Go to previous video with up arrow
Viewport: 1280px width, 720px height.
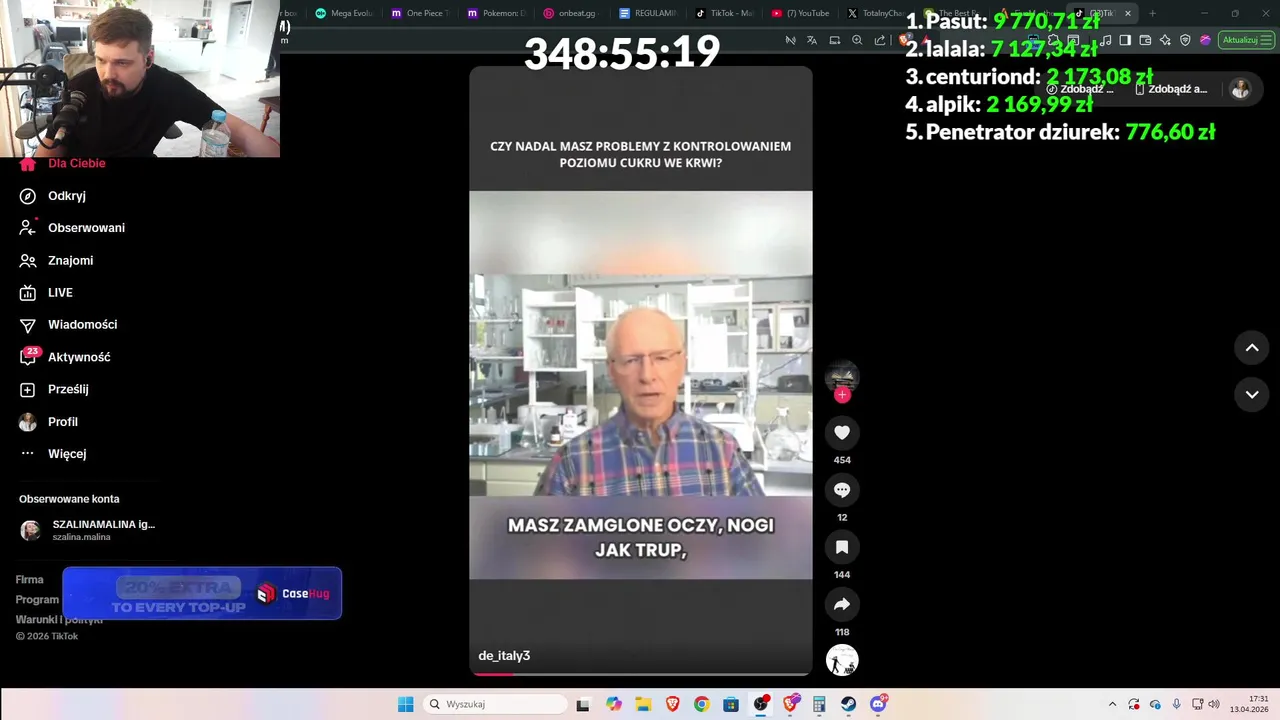[1252, 348]
